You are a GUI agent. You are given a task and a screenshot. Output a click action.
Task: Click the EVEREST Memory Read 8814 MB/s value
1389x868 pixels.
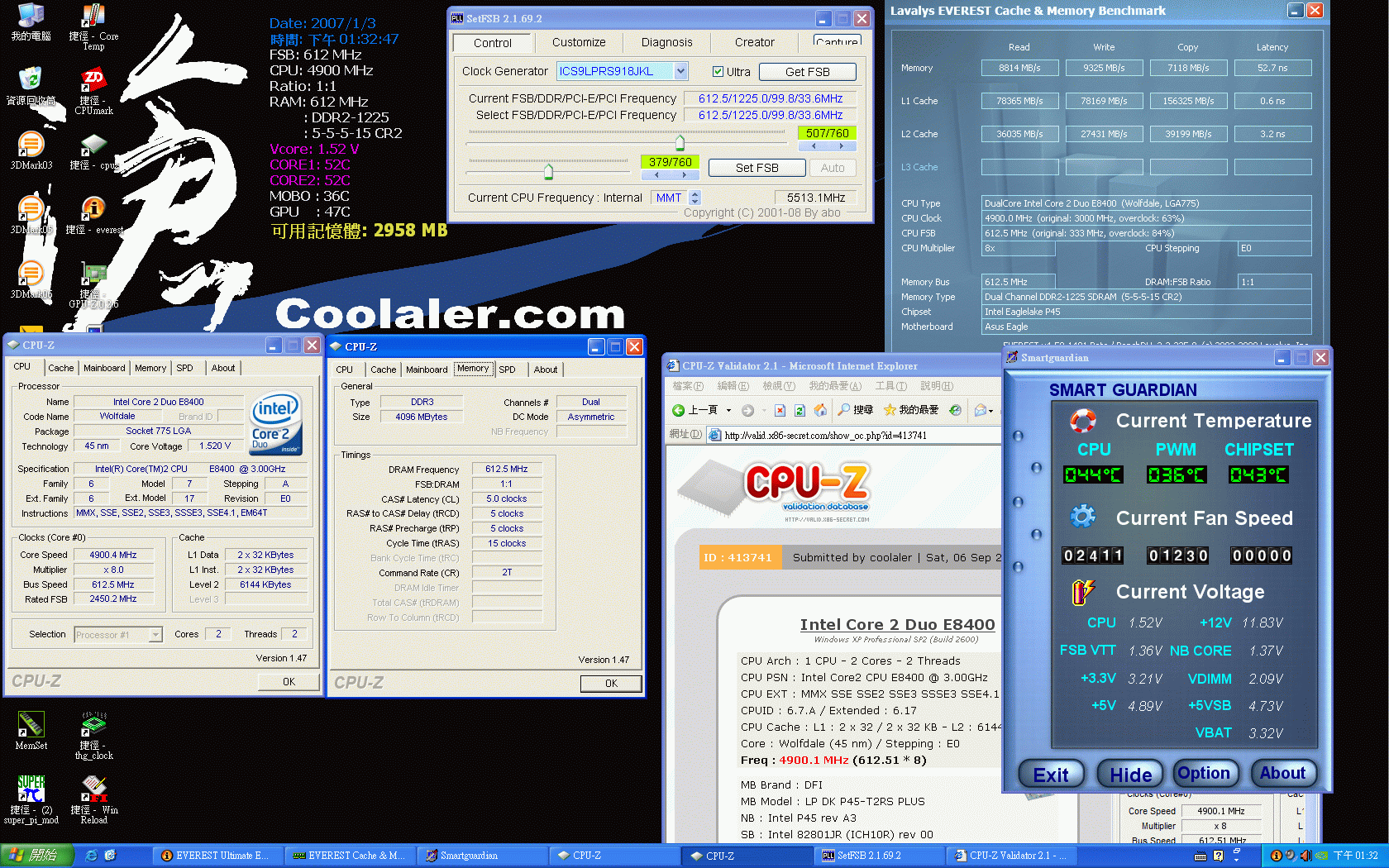1019,68
